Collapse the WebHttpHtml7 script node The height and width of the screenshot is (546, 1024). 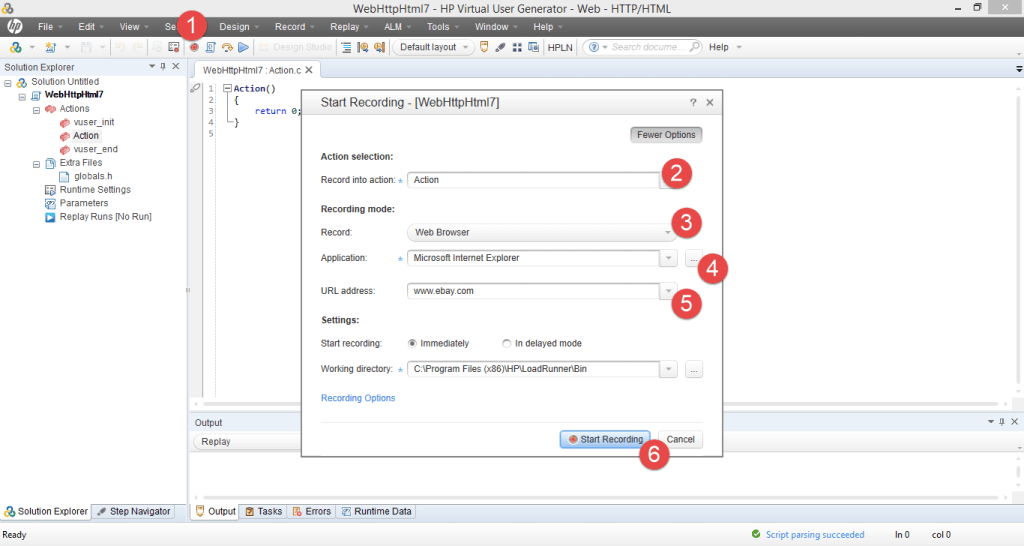point(22,97)
